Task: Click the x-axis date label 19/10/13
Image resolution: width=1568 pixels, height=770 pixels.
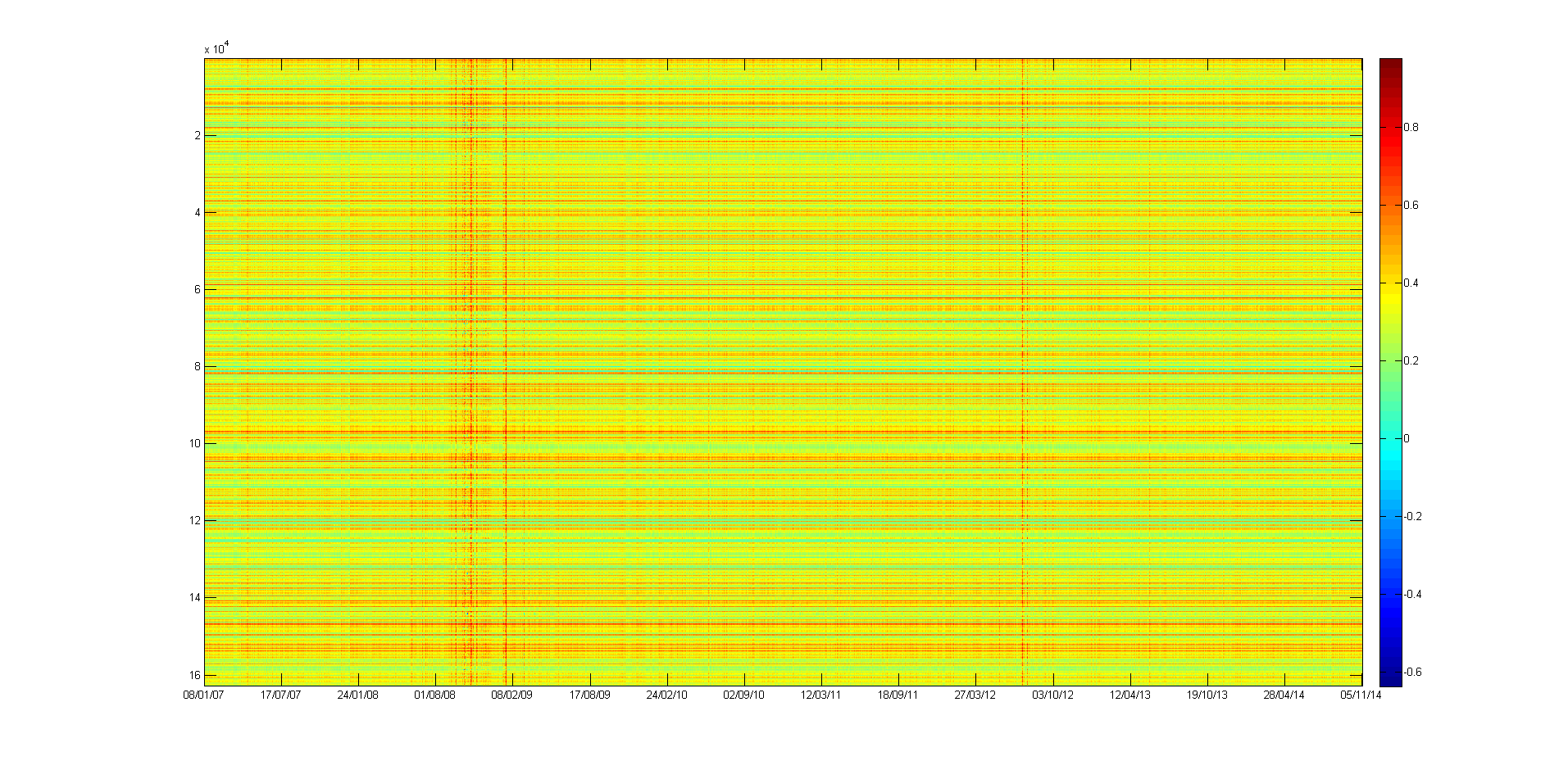Action: point(1207,695)
